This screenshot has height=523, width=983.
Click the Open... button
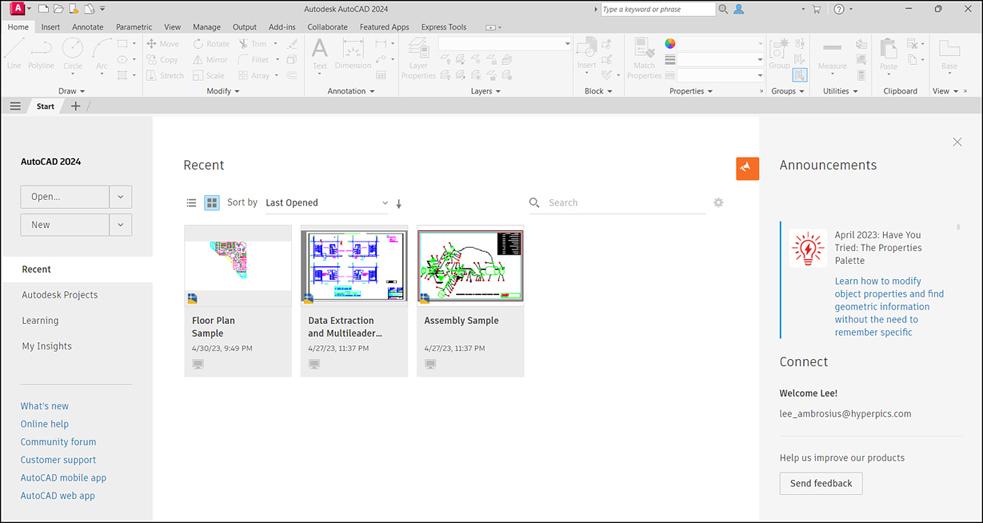65,196
